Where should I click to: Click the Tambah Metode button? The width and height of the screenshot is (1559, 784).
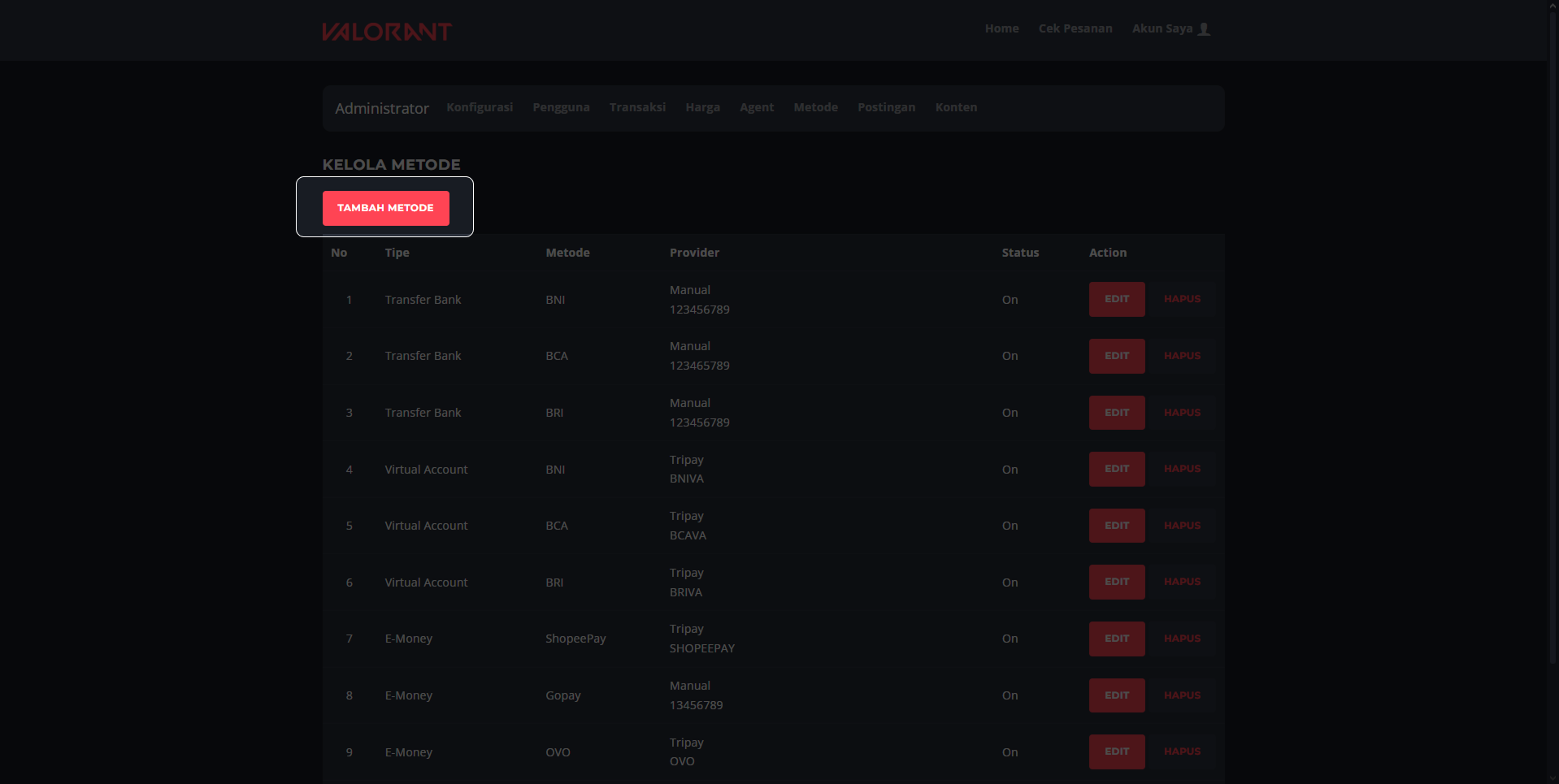pyautogui.click(x=385, y=208)
